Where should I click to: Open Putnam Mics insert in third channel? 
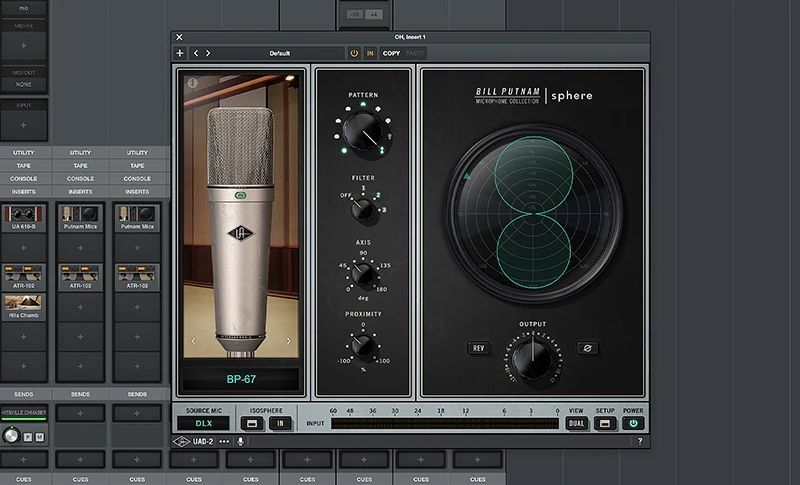tap(137, 218)
